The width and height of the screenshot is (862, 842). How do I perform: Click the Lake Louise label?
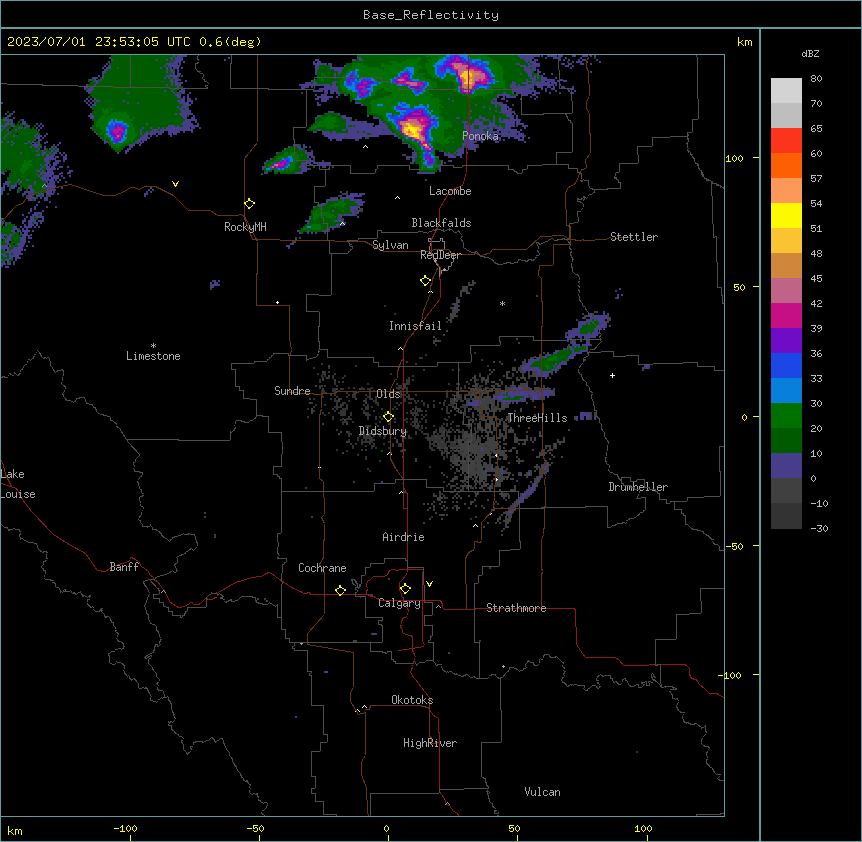pyautogui.click(x=18, y=484)
